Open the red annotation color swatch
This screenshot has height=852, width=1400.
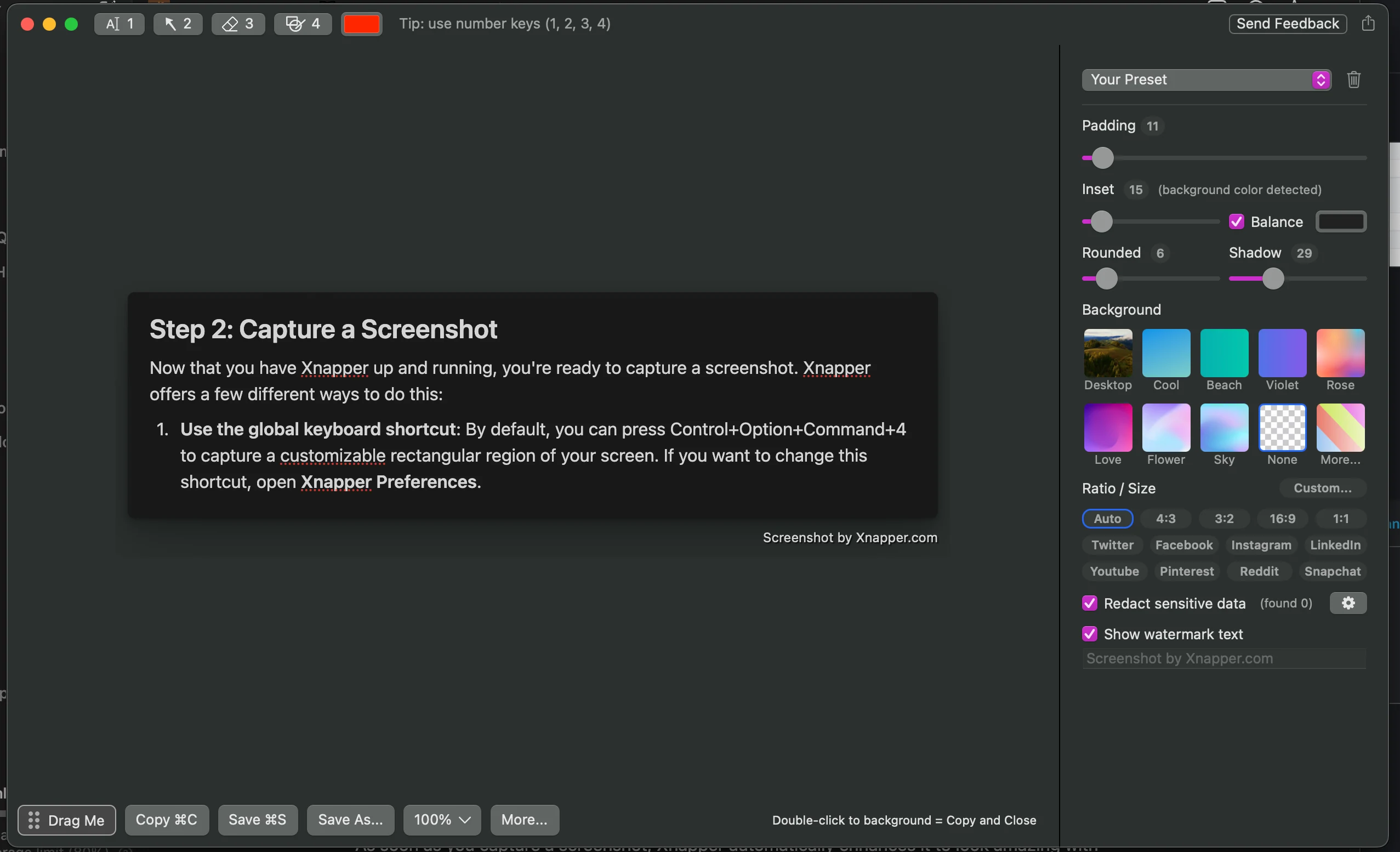[361, 24]
